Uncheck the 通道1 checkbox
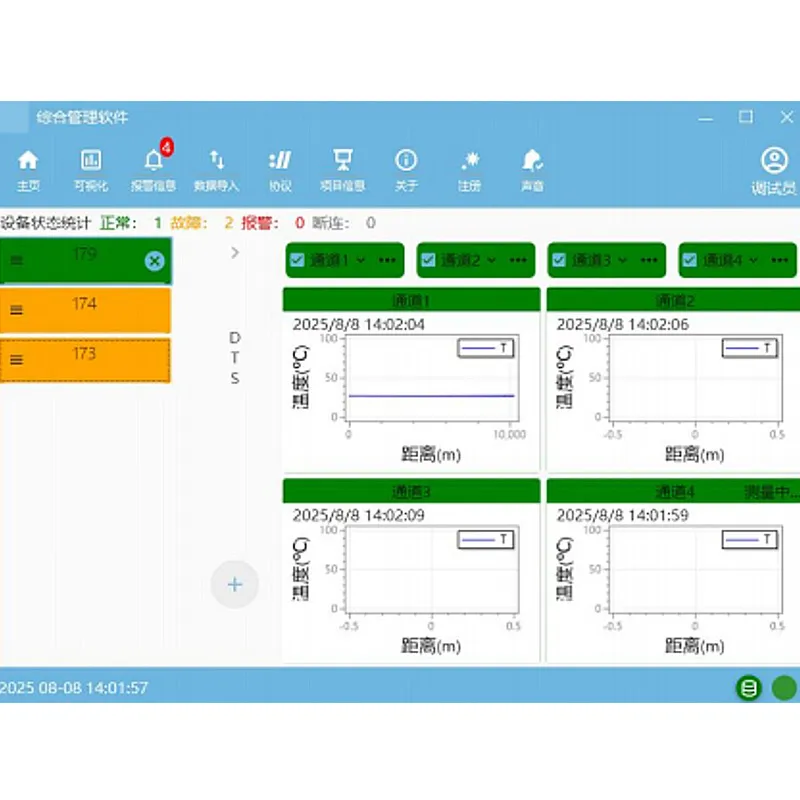Image resolution: width=800 pixels, height=800 pixels. [296, 260]
